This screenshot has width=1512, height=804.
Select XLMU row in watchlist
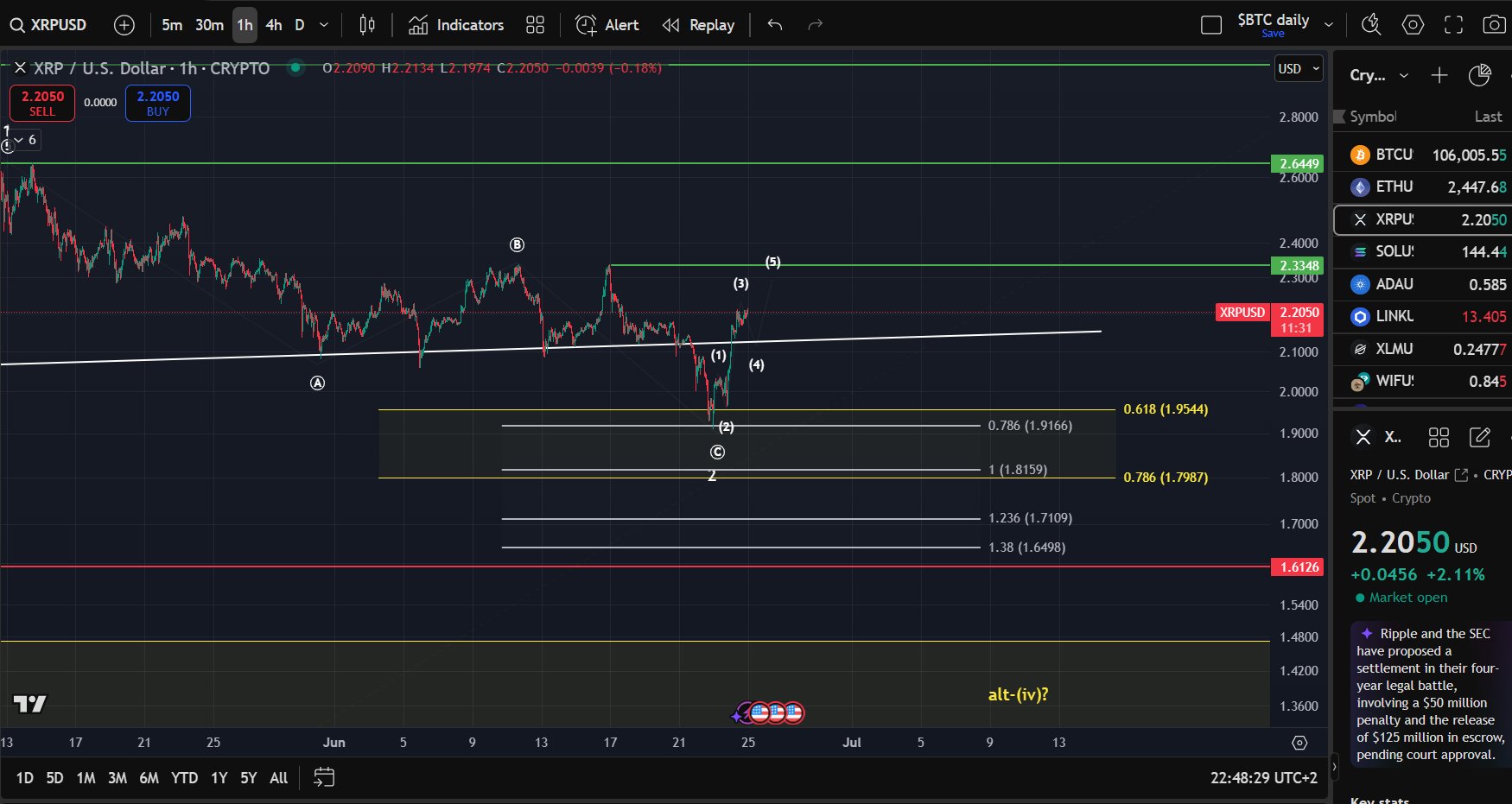coord(1422,349)
